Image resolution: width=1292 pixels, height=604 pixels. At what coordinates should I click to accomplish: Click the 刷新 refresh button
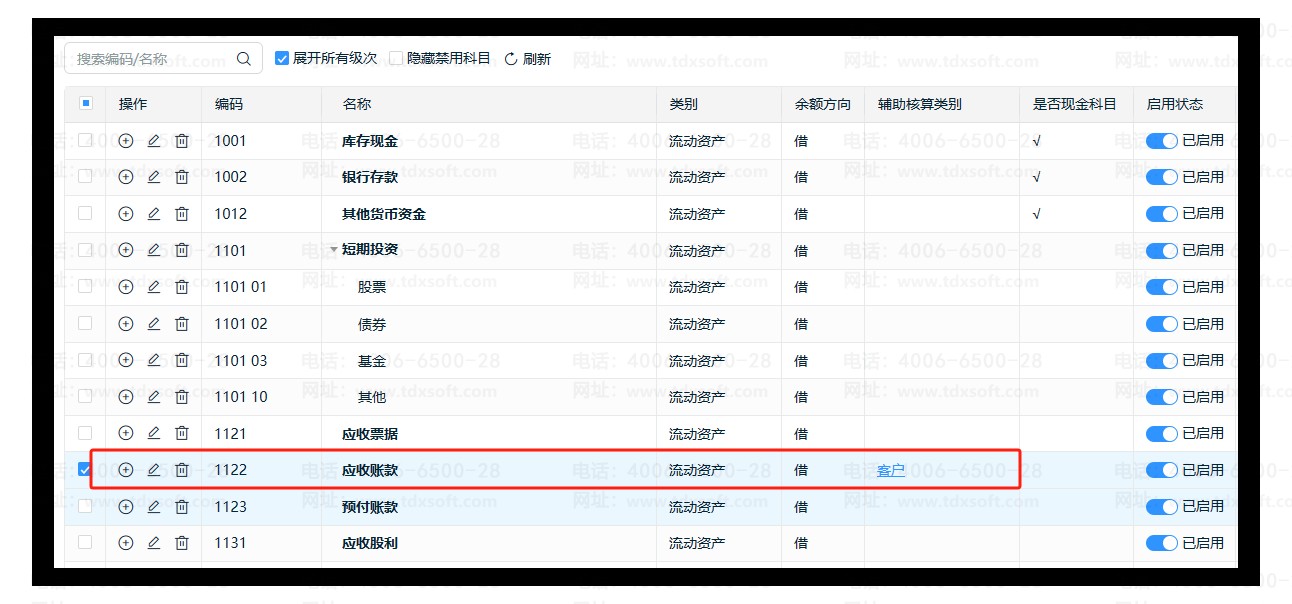pos(528,59)
